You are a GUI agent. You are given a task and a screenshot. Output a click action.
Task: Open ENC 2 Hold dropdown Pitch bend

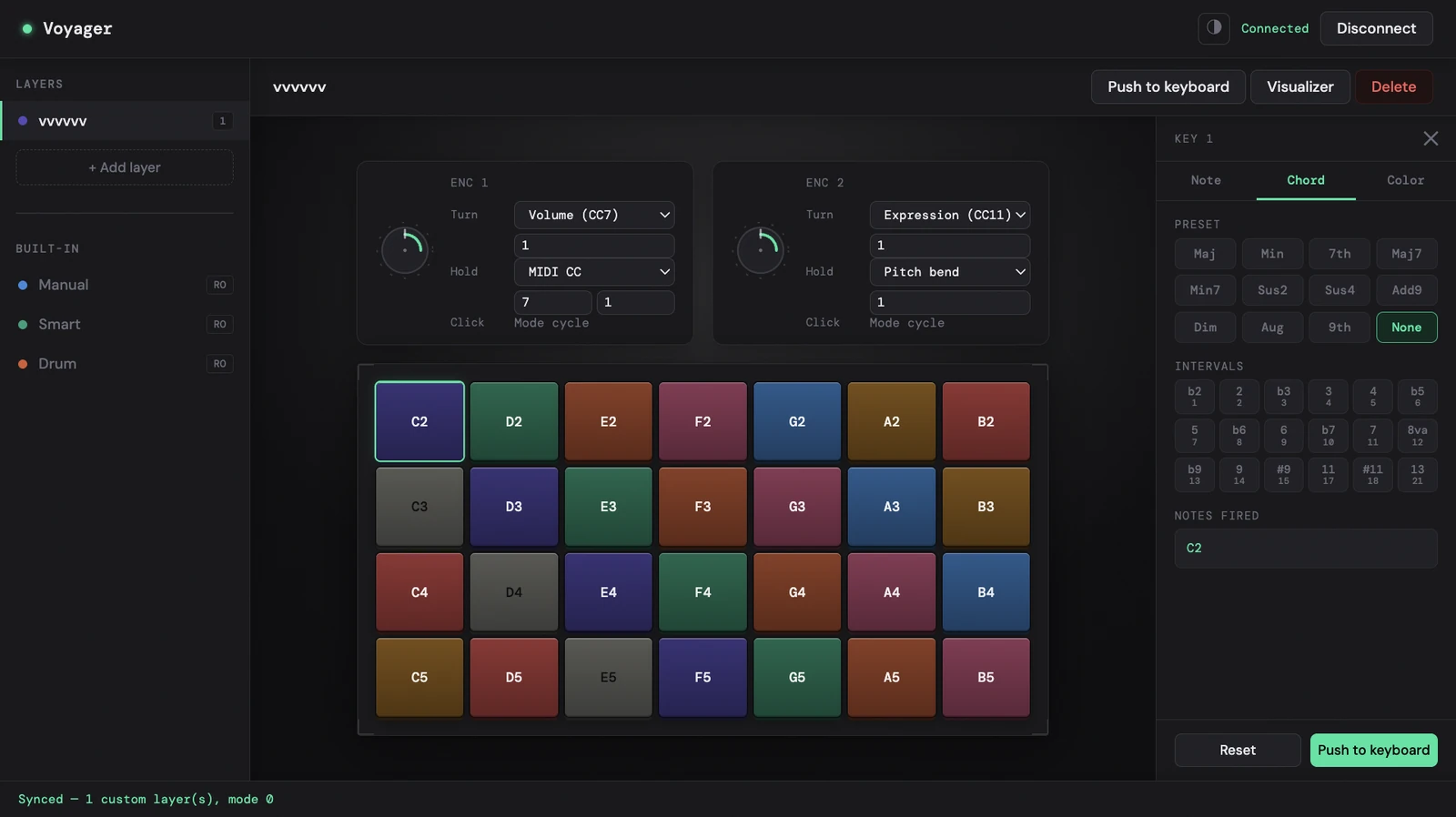[950, 272]
